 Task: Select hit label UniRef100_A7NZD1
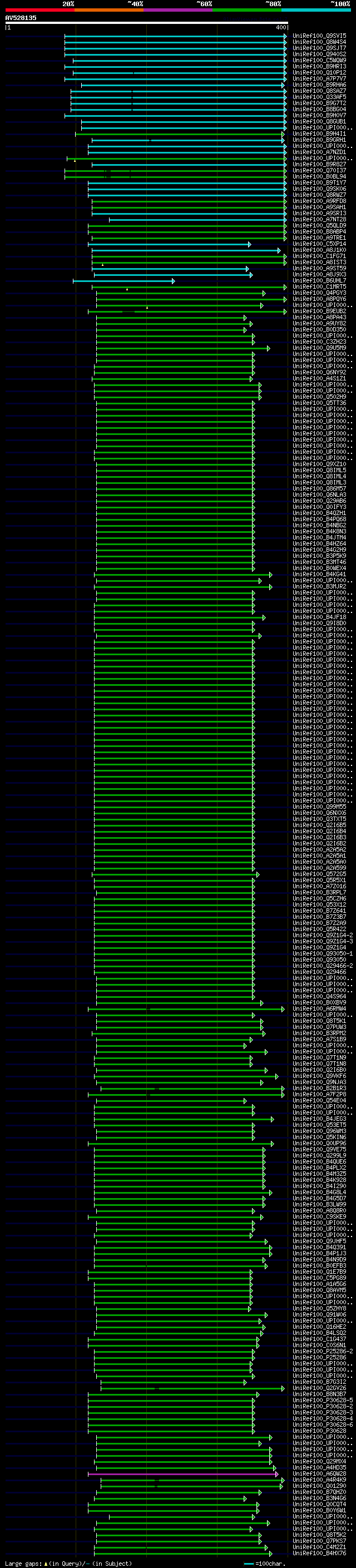[319, 152]
